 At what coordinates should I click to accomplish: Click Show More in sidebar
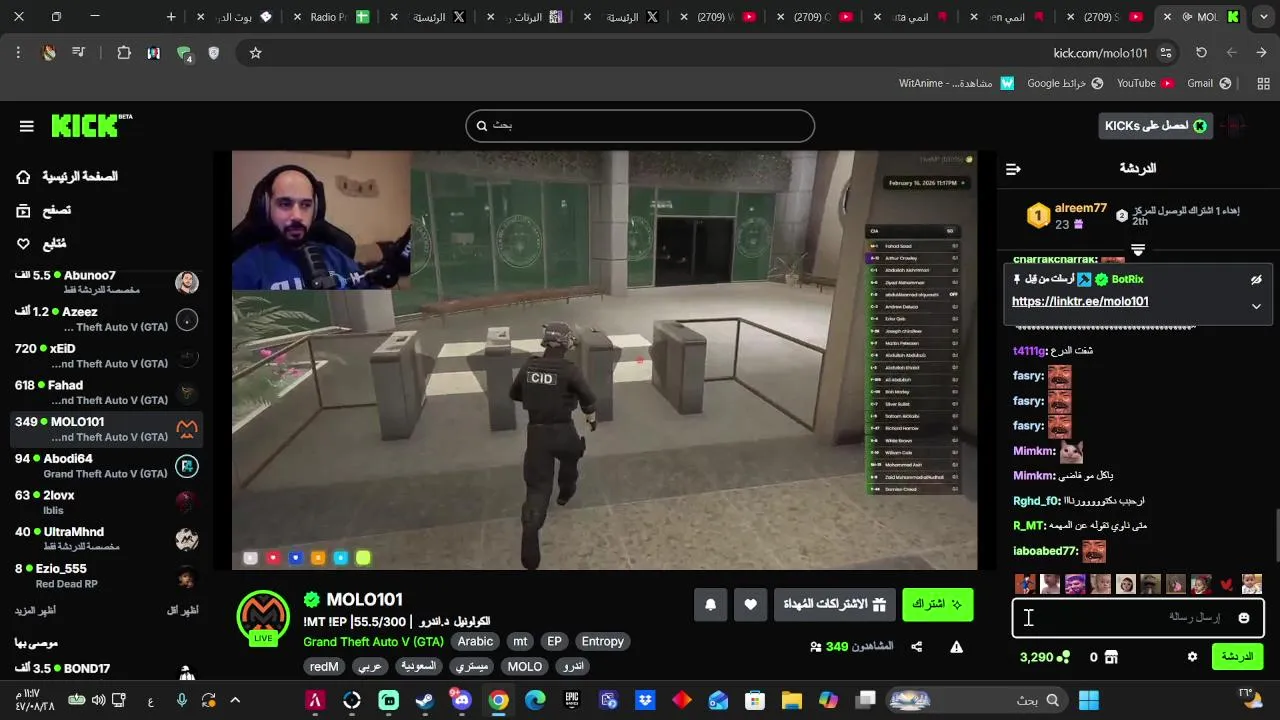pyautogui.click(x=35, y=610)
